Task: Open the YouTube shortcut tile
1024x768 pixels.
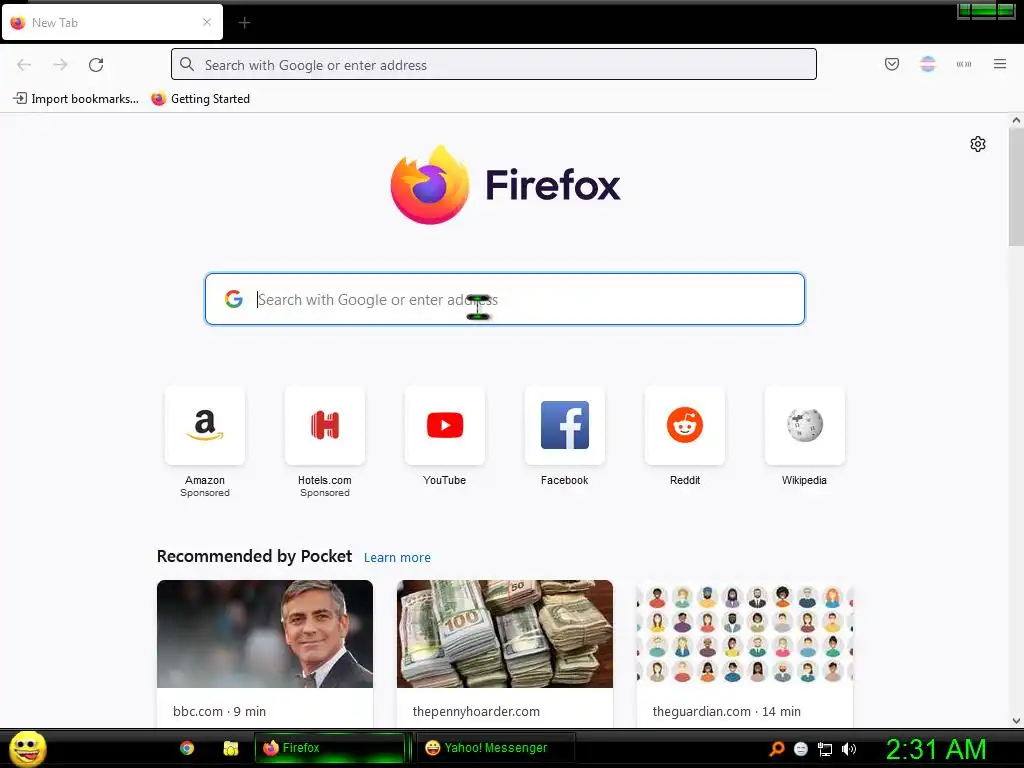Action: [x=445, y=426]
